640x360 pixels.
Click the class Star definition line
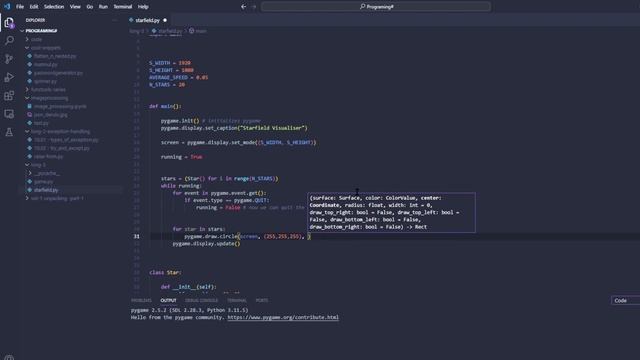pyautogui.click(x=165, y=272)
